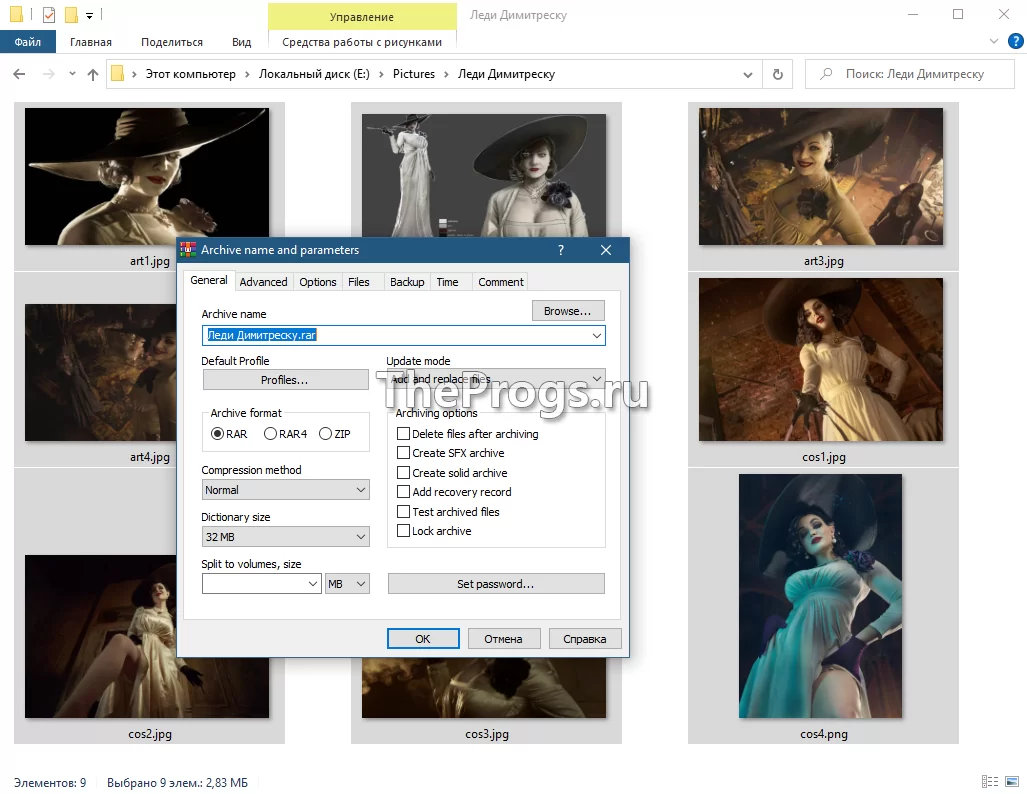Switch to the Comment tab

coord(500,282)
